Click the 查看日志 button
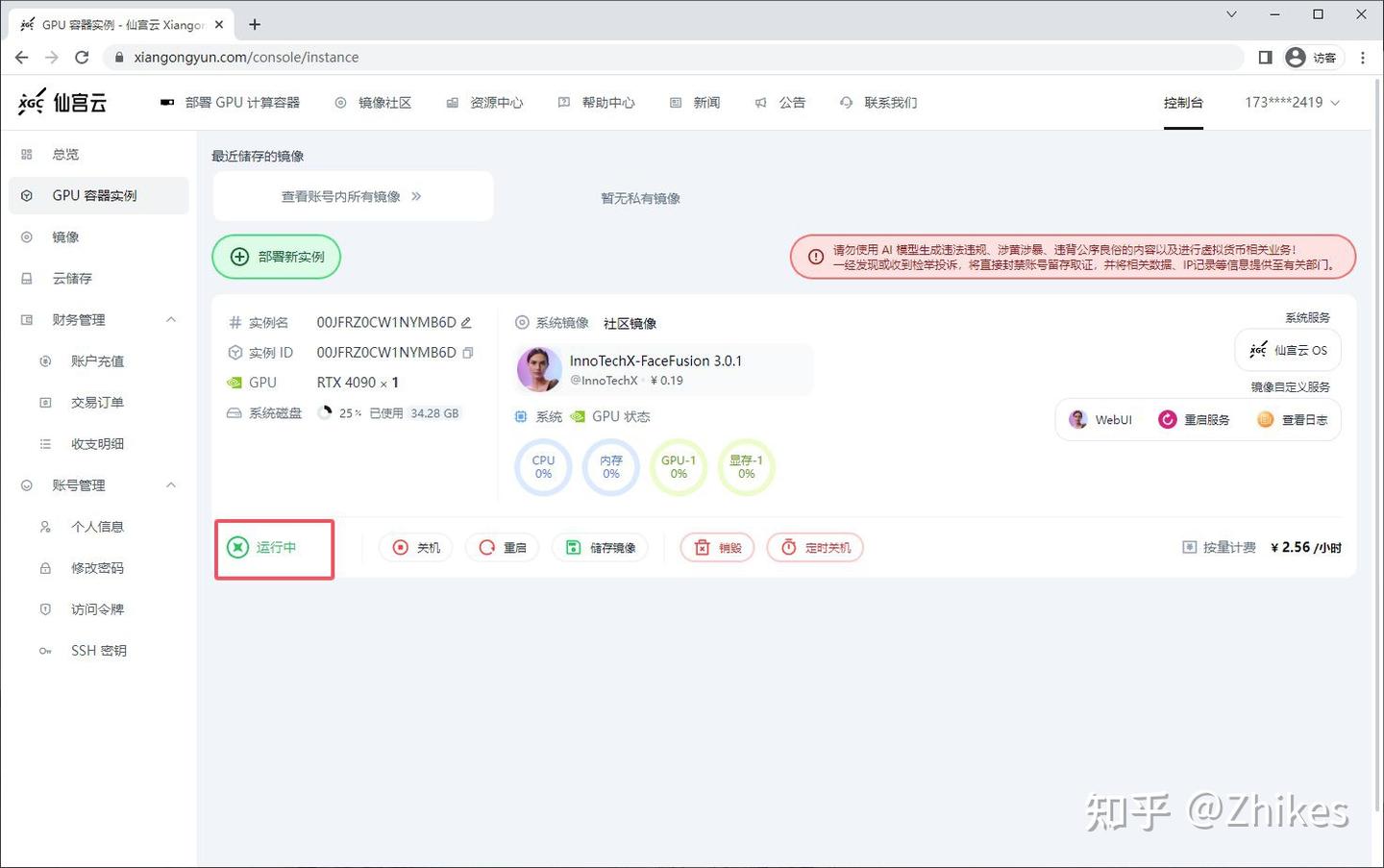 [x=1293, y=420]
